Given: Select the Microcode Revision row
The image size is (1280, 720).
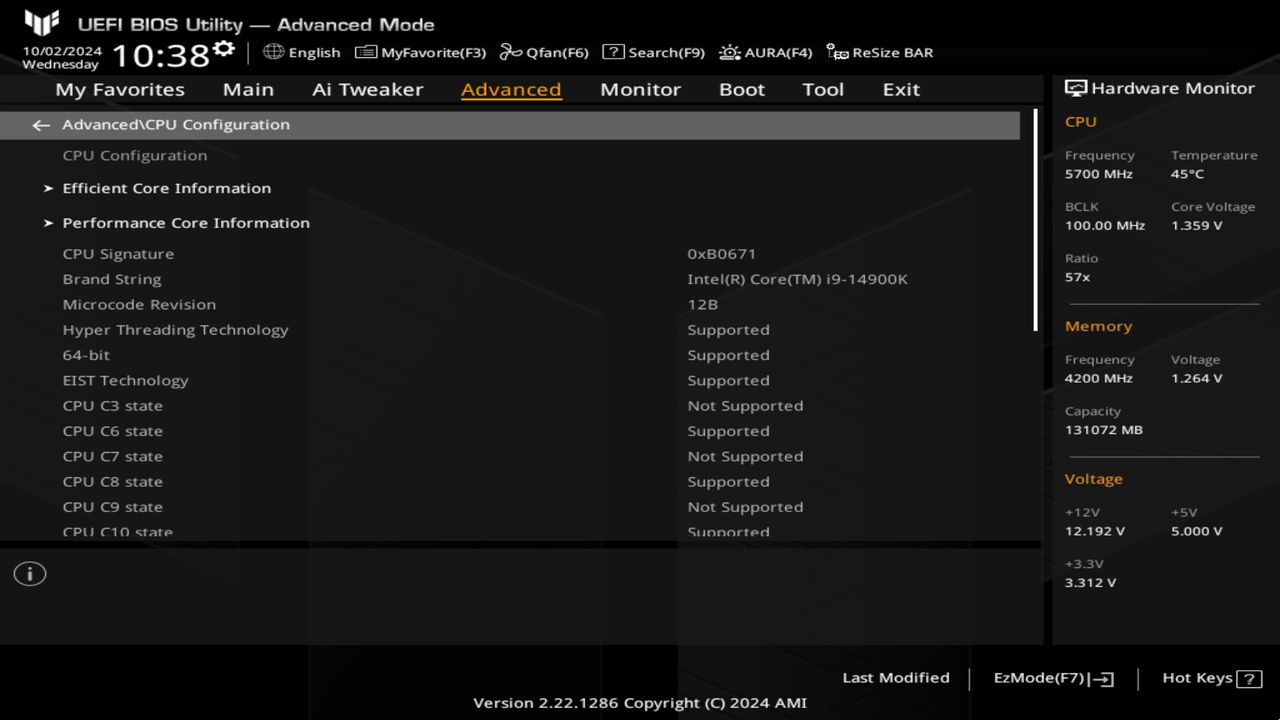Looking at the screenshot, I should point(510,304).
